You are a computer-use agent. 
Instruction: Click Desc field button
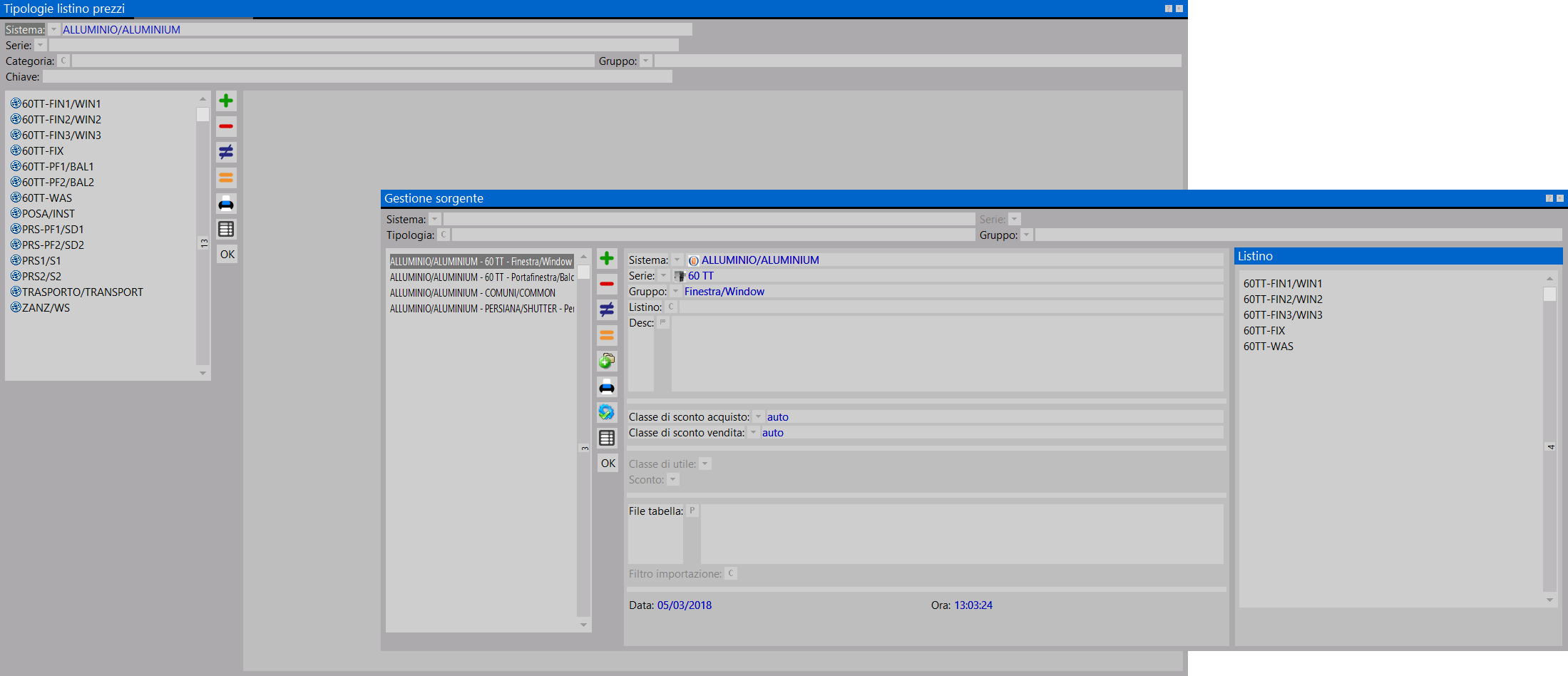(662, 323)
